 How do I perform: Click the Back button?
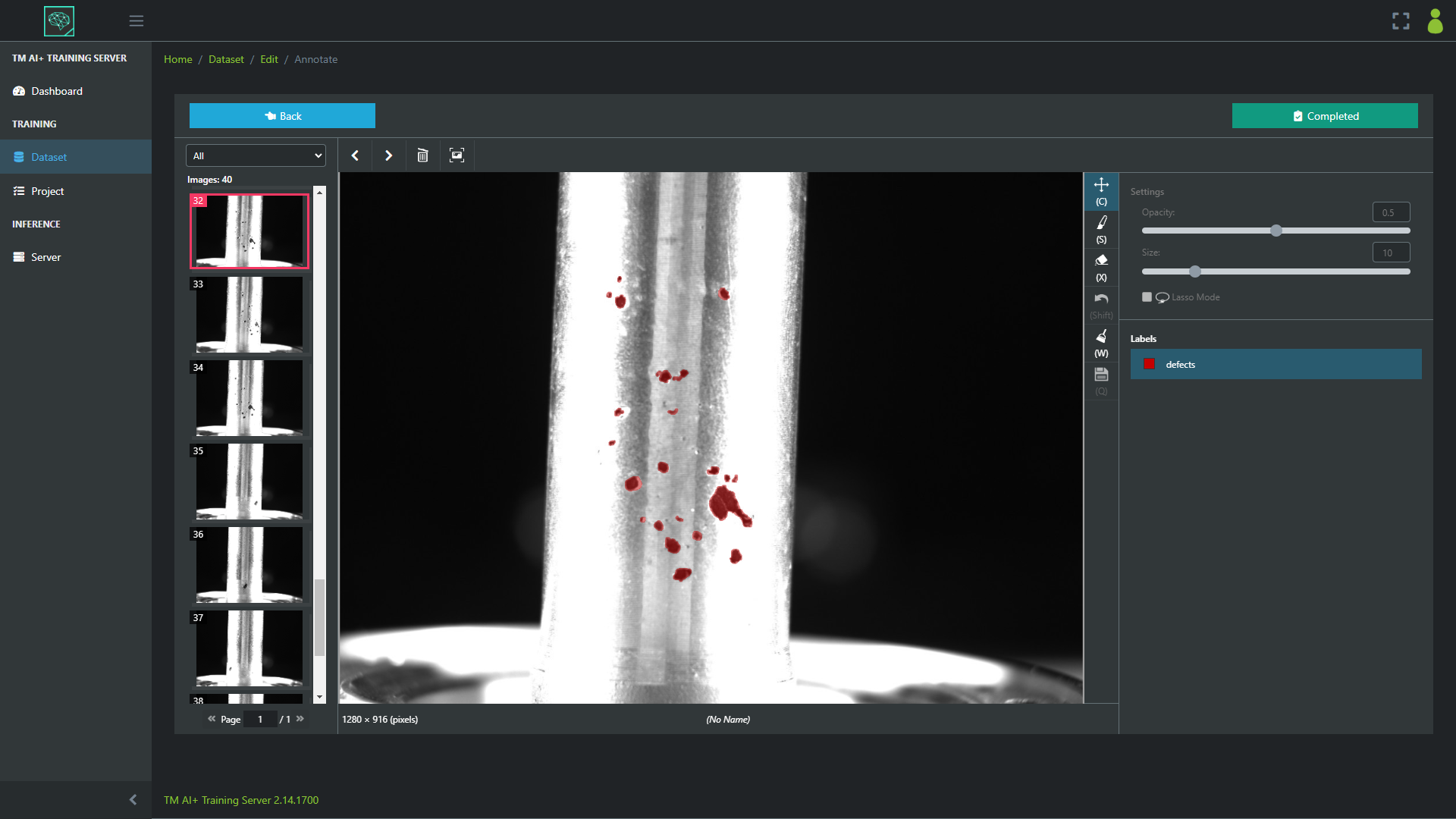(282, 116)
